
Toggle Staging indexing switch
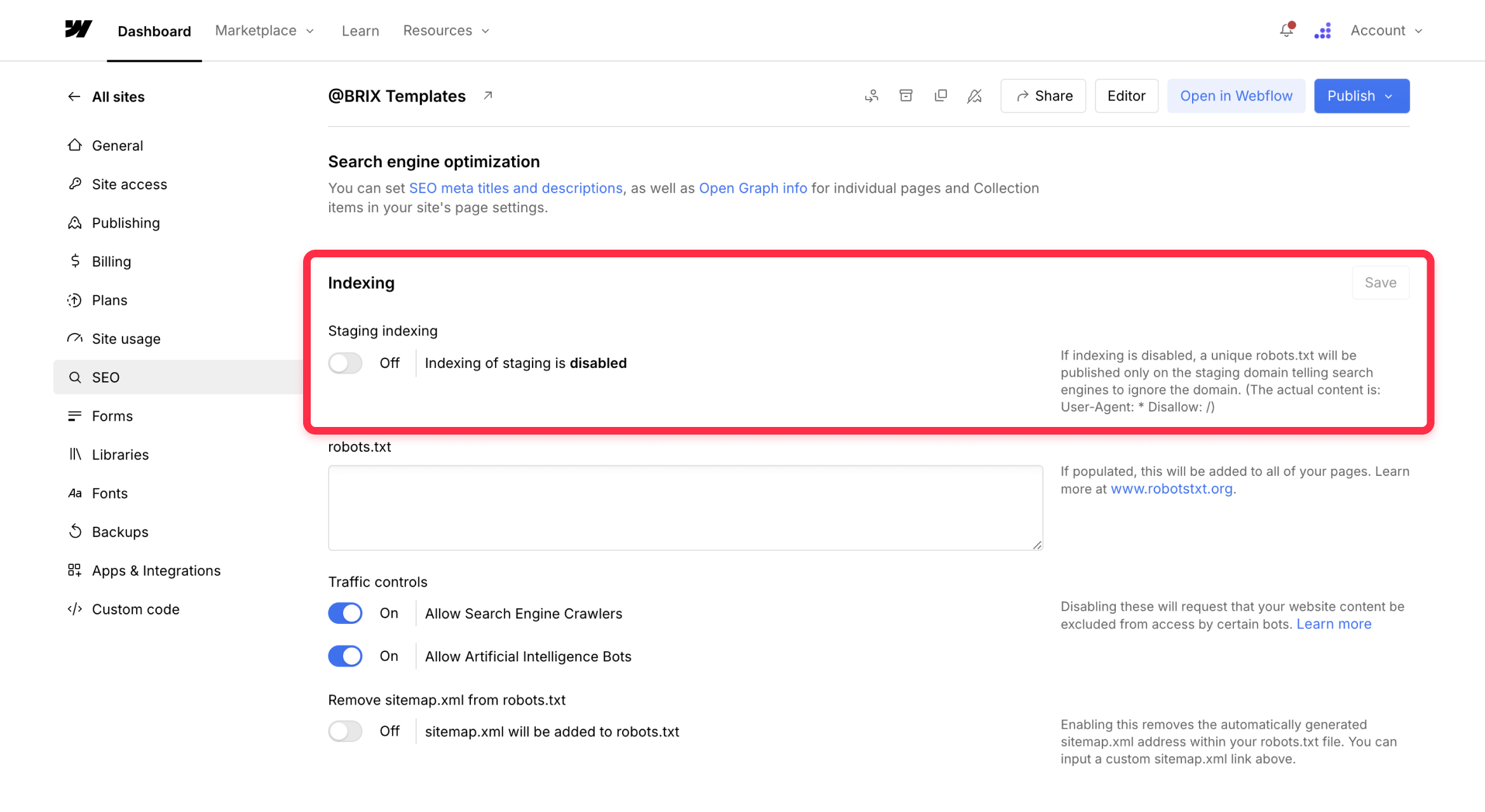345,363
